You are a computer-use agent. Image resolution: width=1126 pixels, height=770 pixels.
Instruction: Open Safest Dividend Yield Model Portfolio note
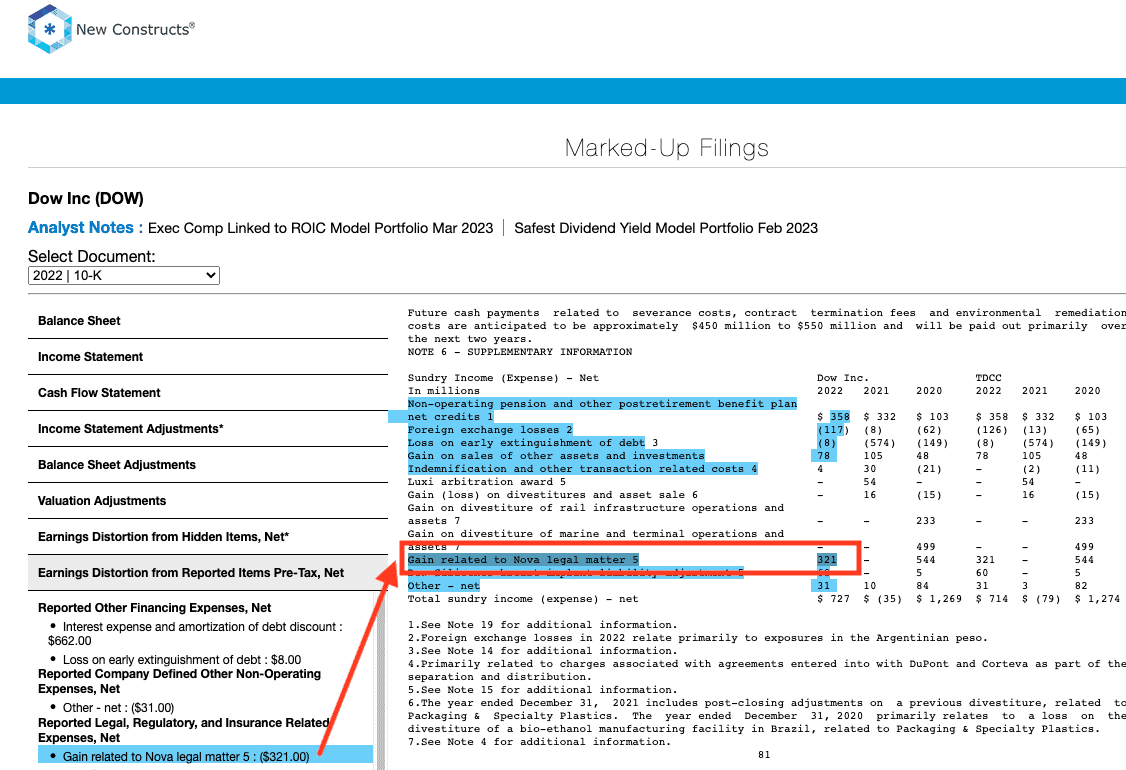(x=666, y=228)
